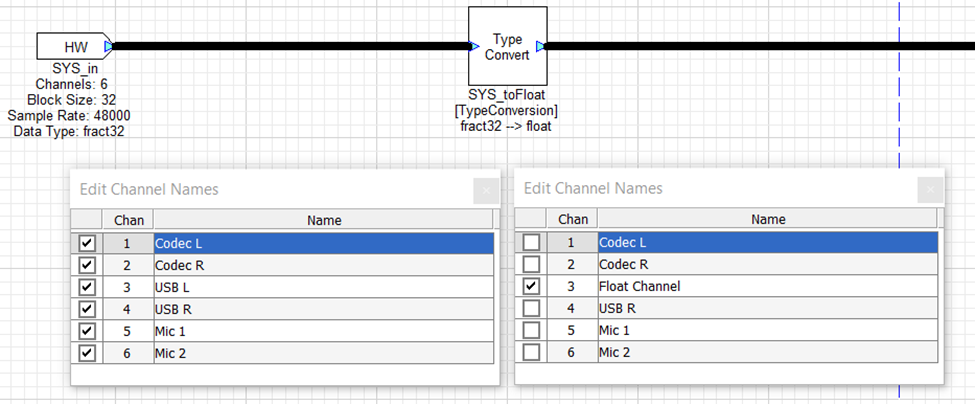Click the wire between HW and Type Convert
Viewport: 975px width, 404px height.
290,46
